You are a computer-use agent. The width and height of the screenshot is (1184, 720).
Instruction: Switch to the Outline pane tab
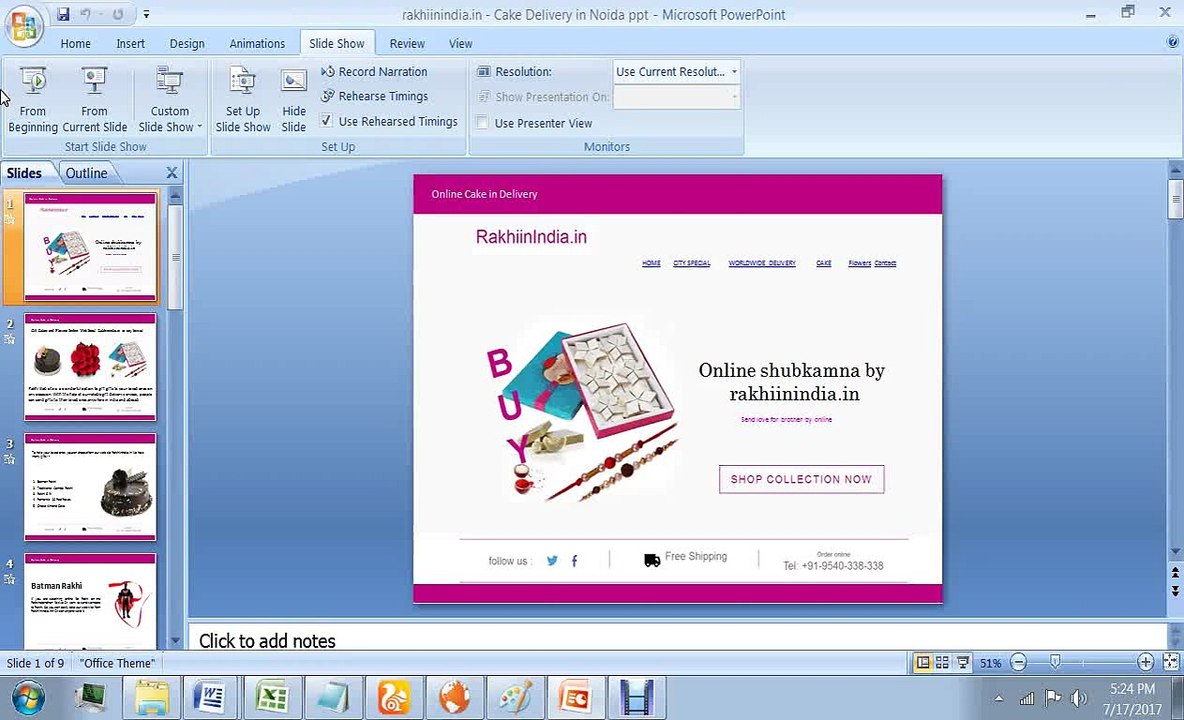tap(86, 173)
